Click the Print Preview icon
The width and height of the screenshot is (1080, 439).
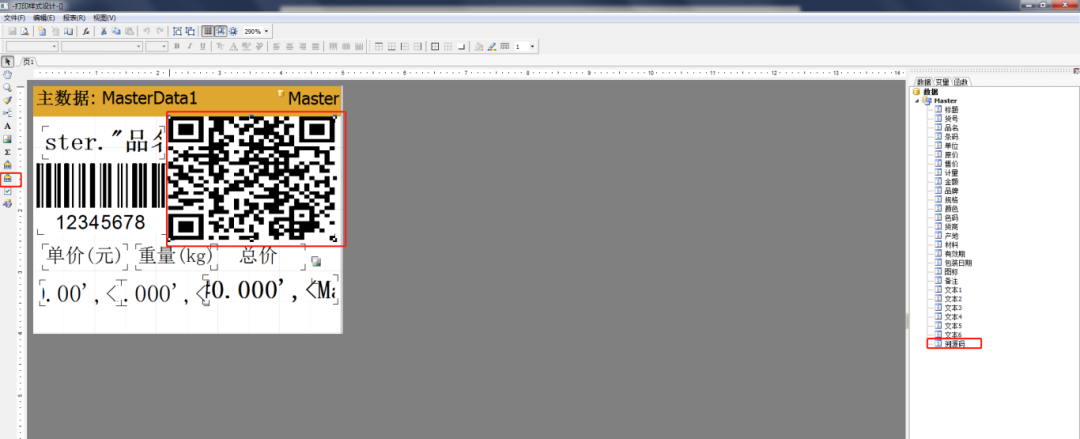(x=25, y=32)
